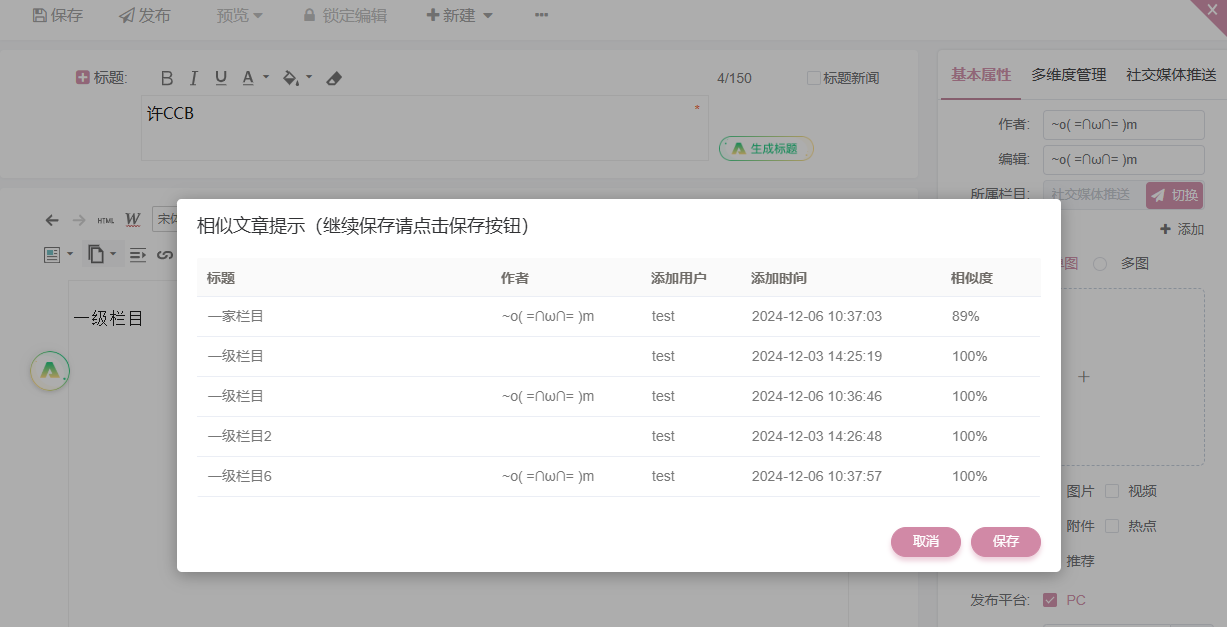The height and width of the screenshot is (627, 1227).
Task: Switch to the 多维度管理 tab
Action: click(1068, 75)
